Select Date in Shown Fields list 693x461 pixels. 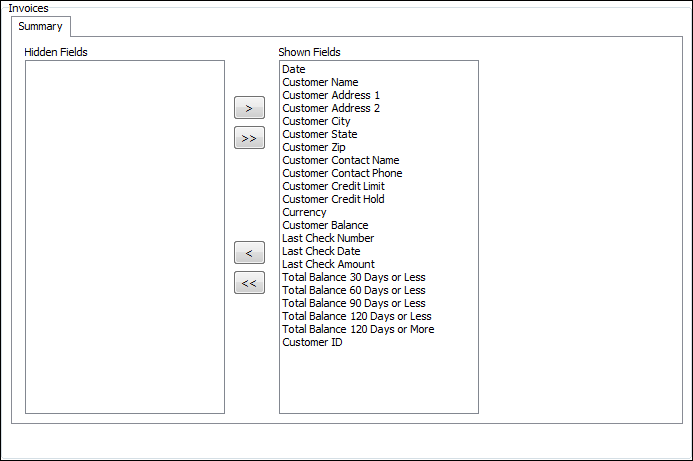(x=294, y=69)
